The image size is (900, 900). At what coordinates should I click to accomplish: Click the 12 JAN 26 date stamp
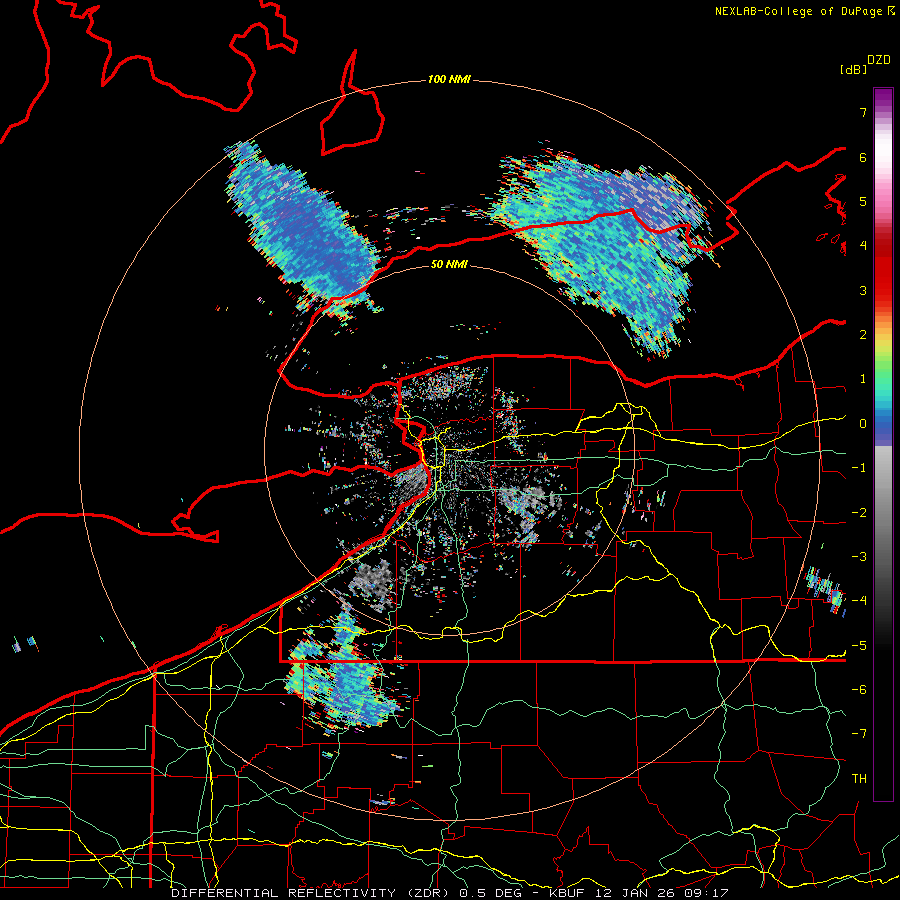[x=635, y=893]
